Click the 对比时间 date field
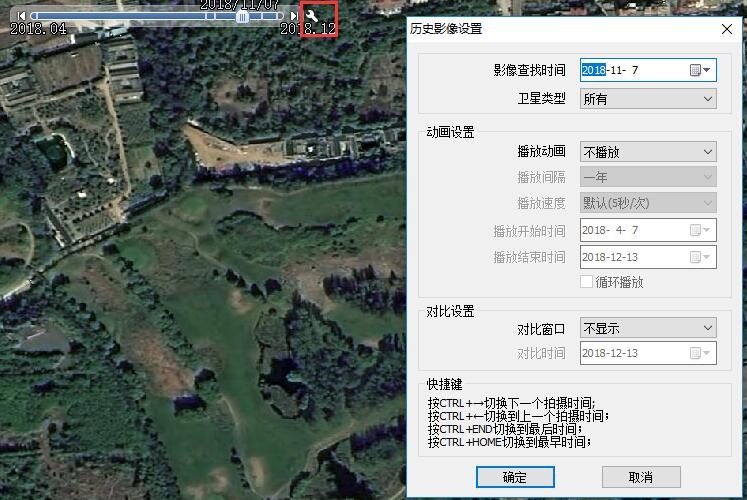 click(648, 353)
